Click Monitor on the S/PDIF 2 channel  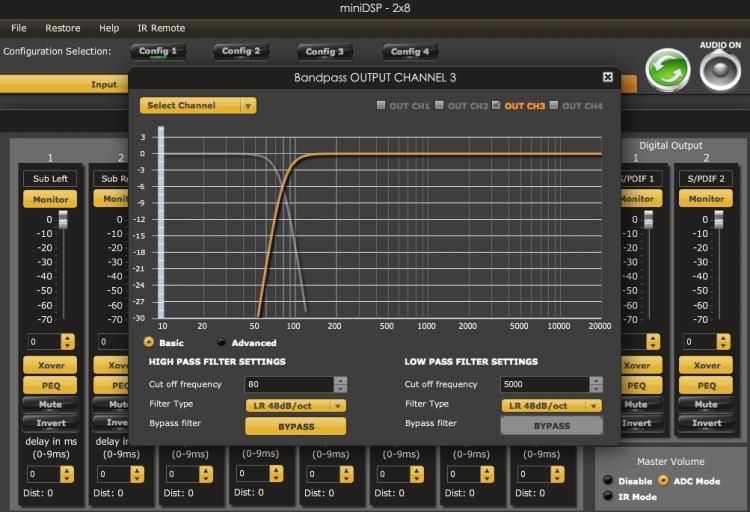706,199
